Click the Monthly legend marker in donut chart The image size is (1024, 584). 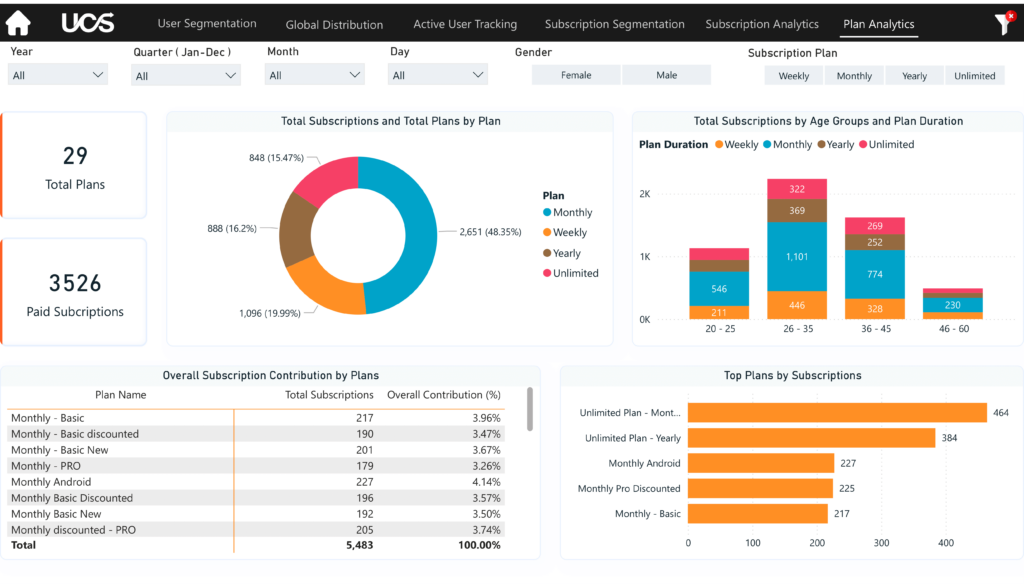[x=547, y=213]
